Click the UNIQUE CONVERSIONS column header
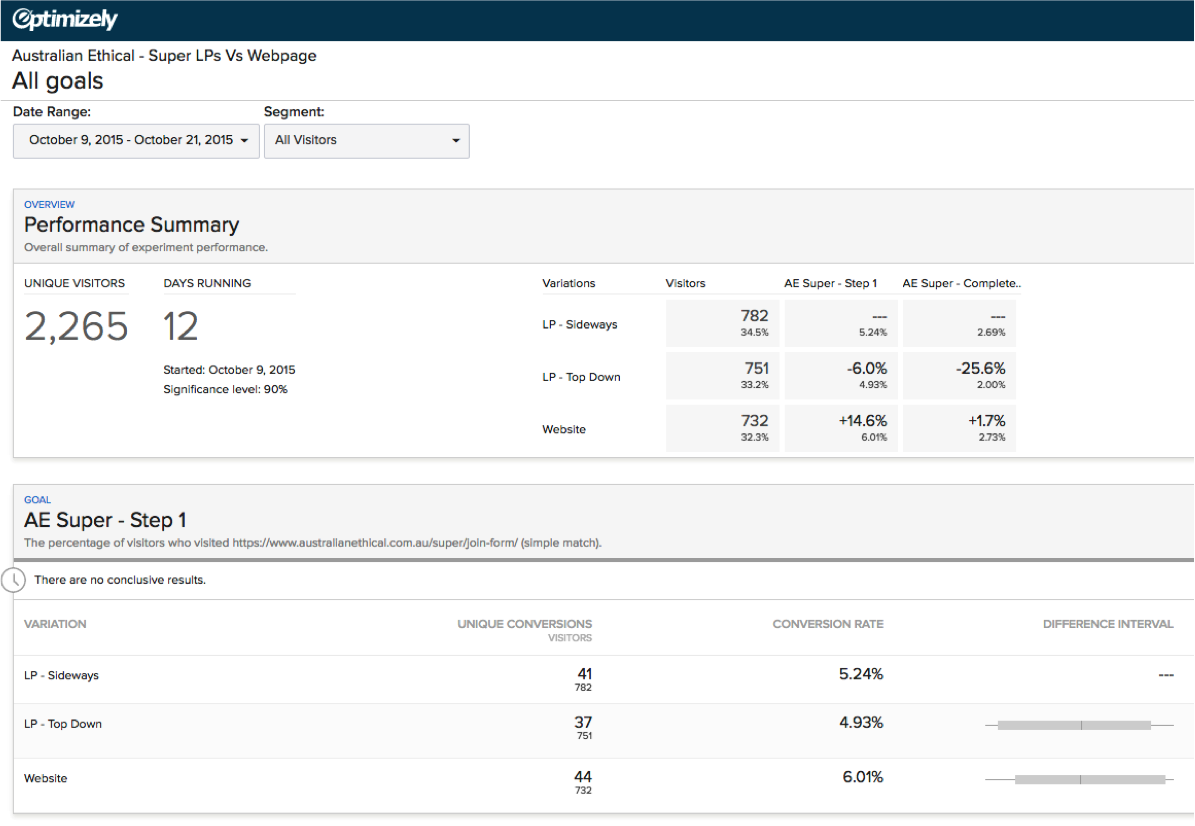This screenshot has width=1195, height=826. pyautogui.click(x=524, y=623)
